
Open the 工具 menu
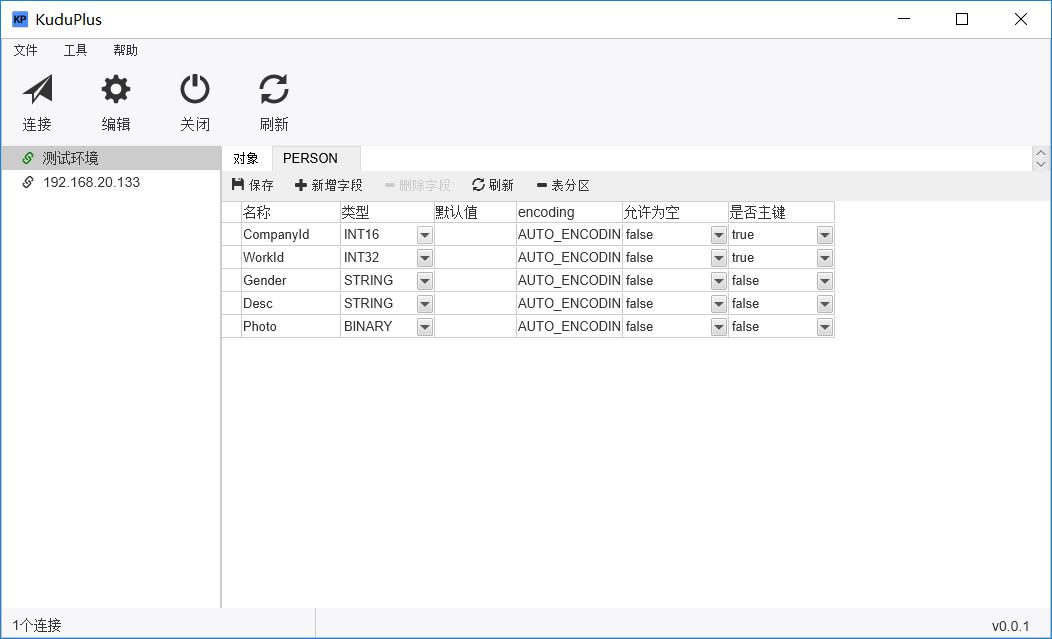75,50
